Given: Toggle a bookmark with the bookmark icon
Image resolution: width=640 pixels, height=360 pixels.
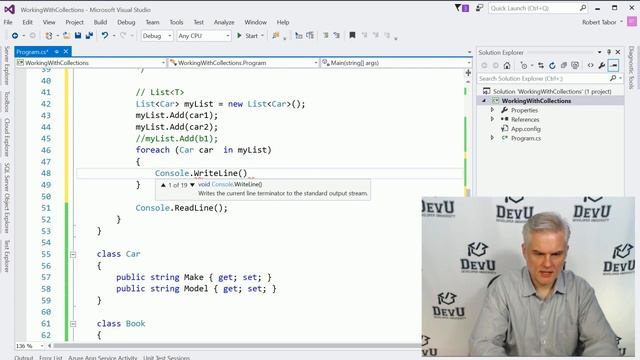Looking at the screenshot, I should (x=352, y=36).
